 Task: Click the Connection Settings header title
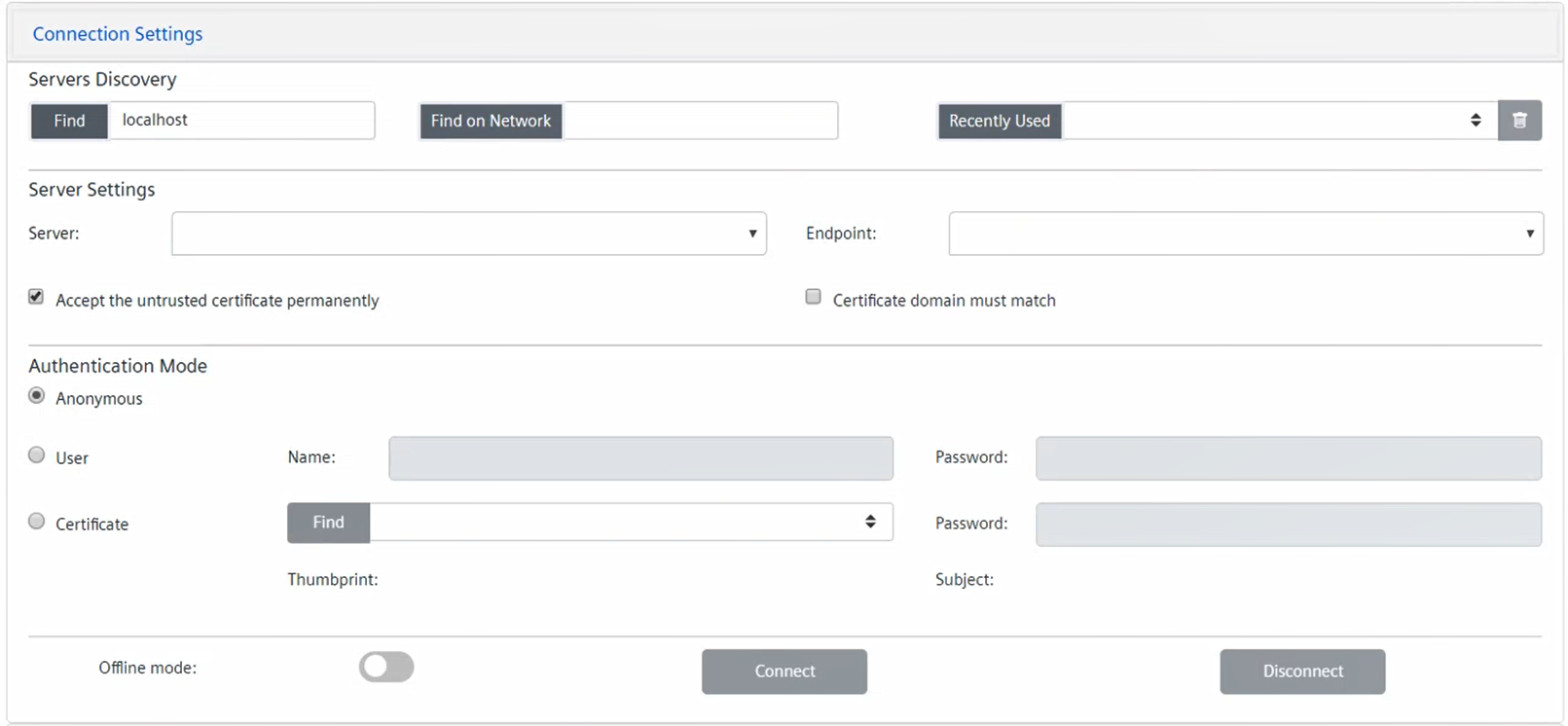point(118,34)
